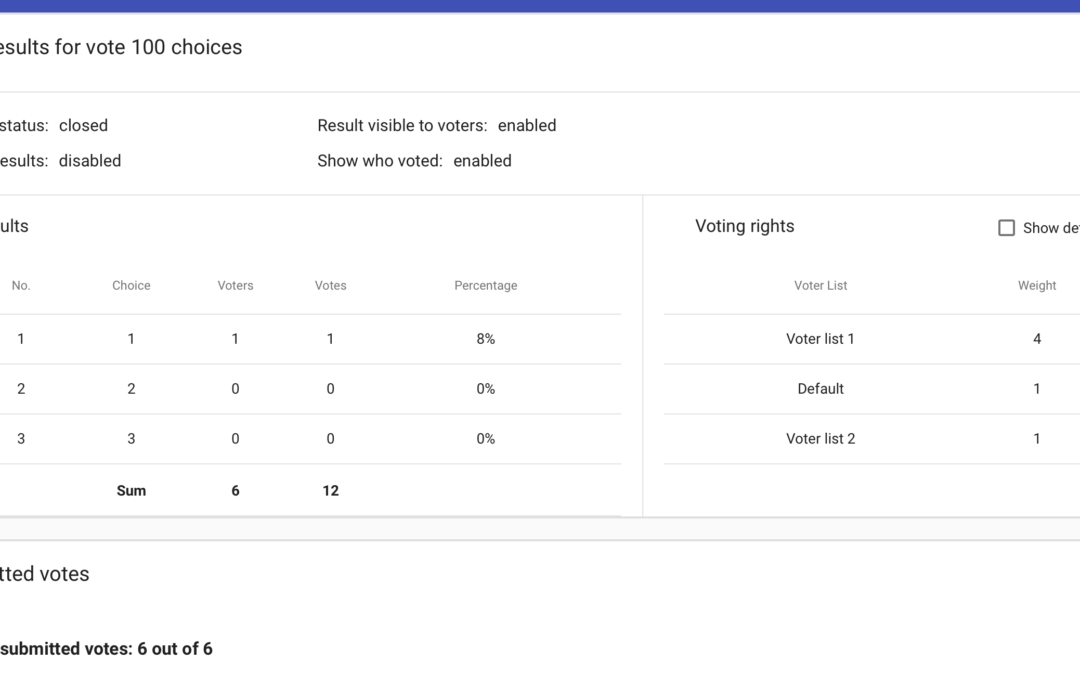Click the Weight column header
Image resolution: width=1080 pixels, height=675 pixels.
1036,285
